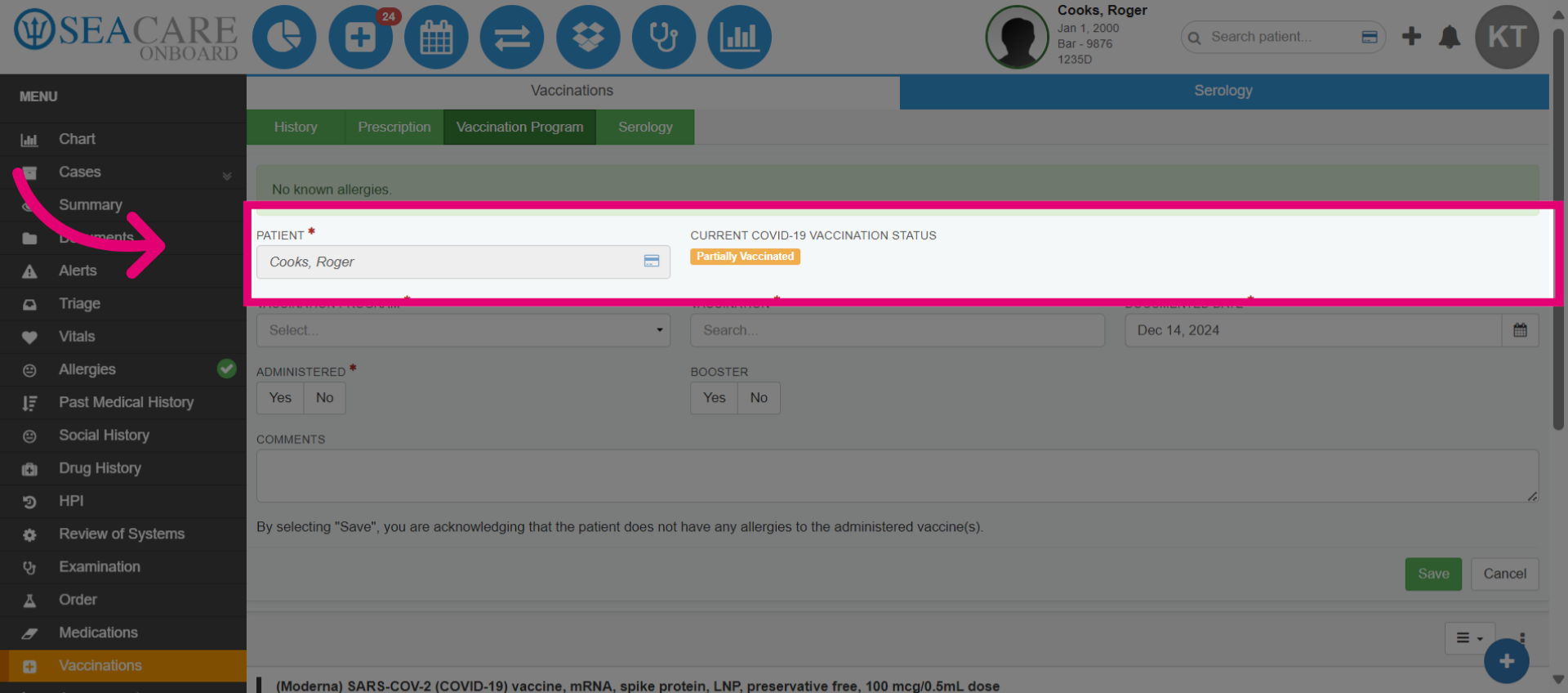Open the History sub-tab
The width and height of the screenshot is (1568, 693).
click(x=296, y=127)
